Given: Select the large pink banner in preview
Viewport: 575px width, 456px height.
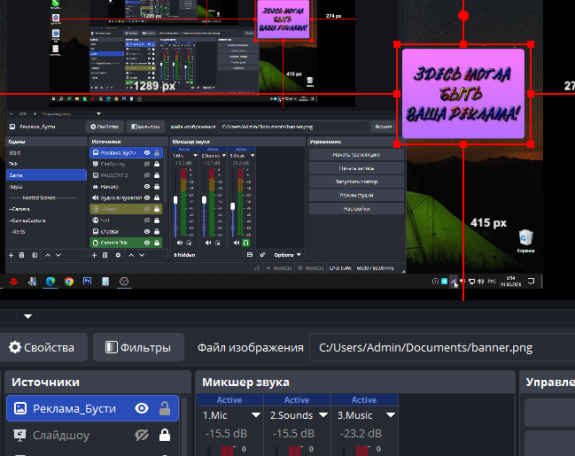Looking at the screenshot, I should click(x=463, y=94).
